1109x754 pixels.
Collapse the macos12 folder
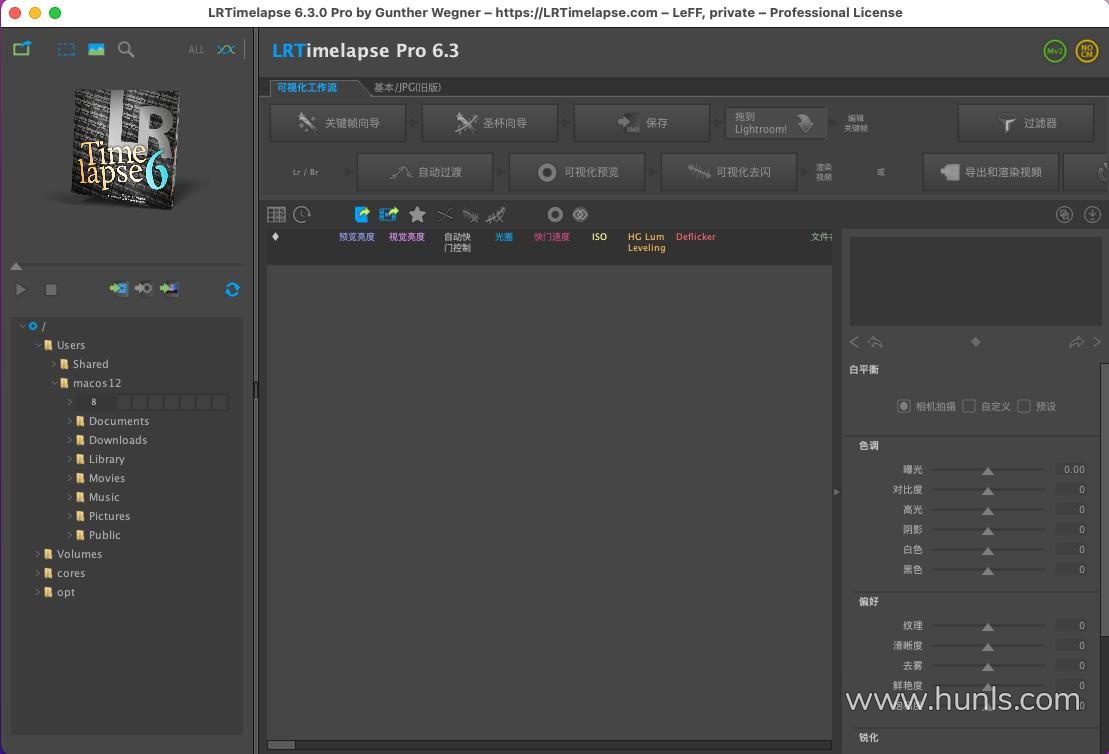point(54,383)
